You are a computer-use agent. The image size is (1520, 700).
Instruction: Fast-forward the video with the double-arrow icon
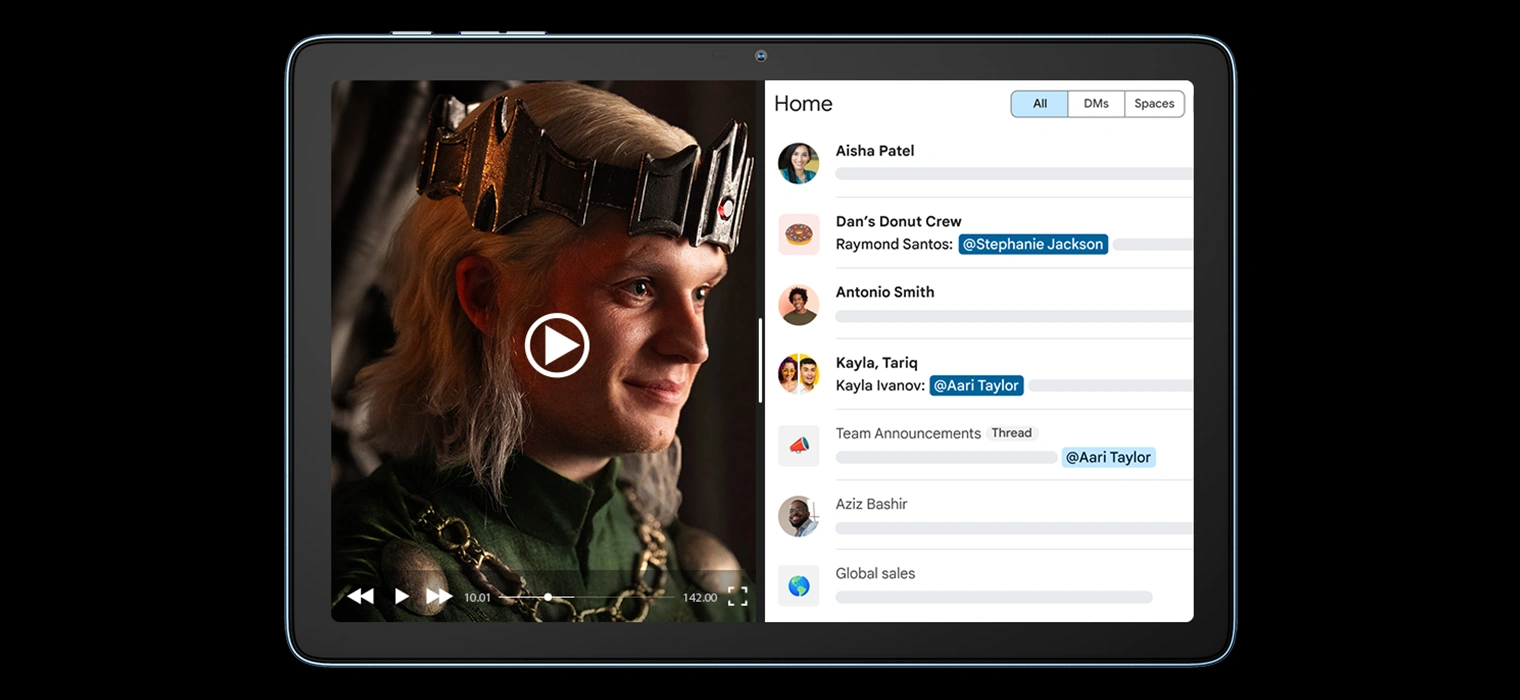tap(439, 596)
